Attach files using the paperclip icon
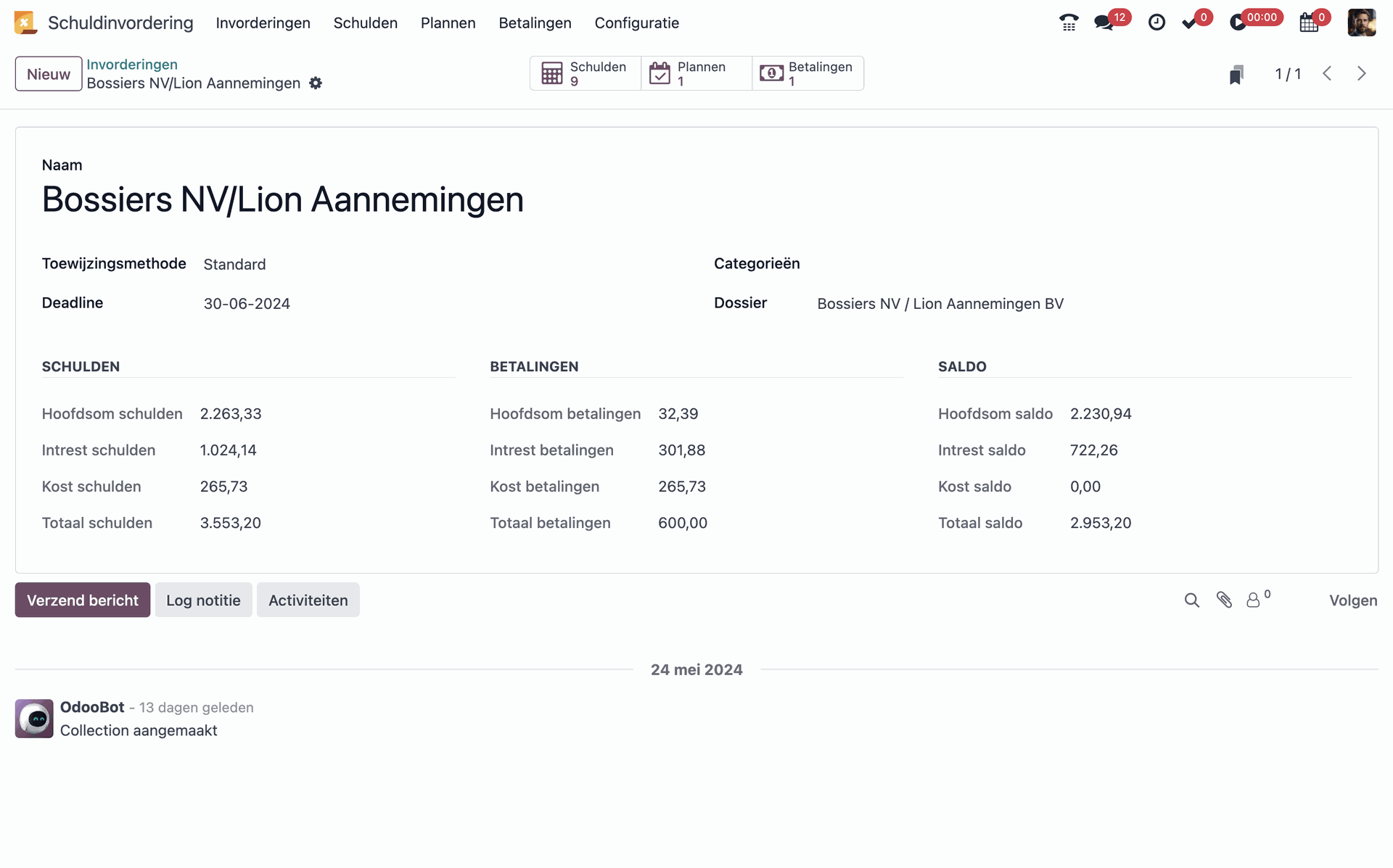The image size is (1393, 868). tap(1224, 600)
